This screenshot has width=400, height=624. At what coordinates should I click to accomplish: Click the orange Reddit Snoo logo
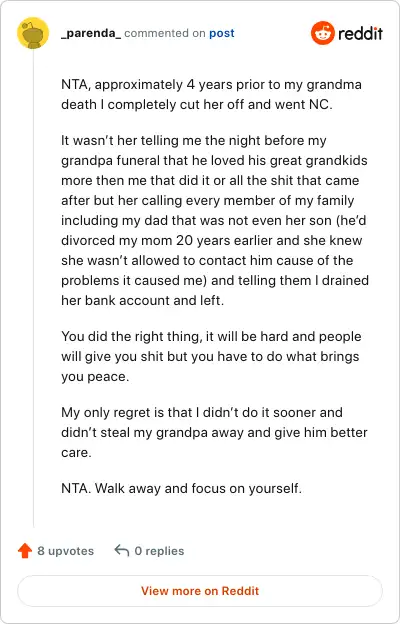[x=323, y=33]
